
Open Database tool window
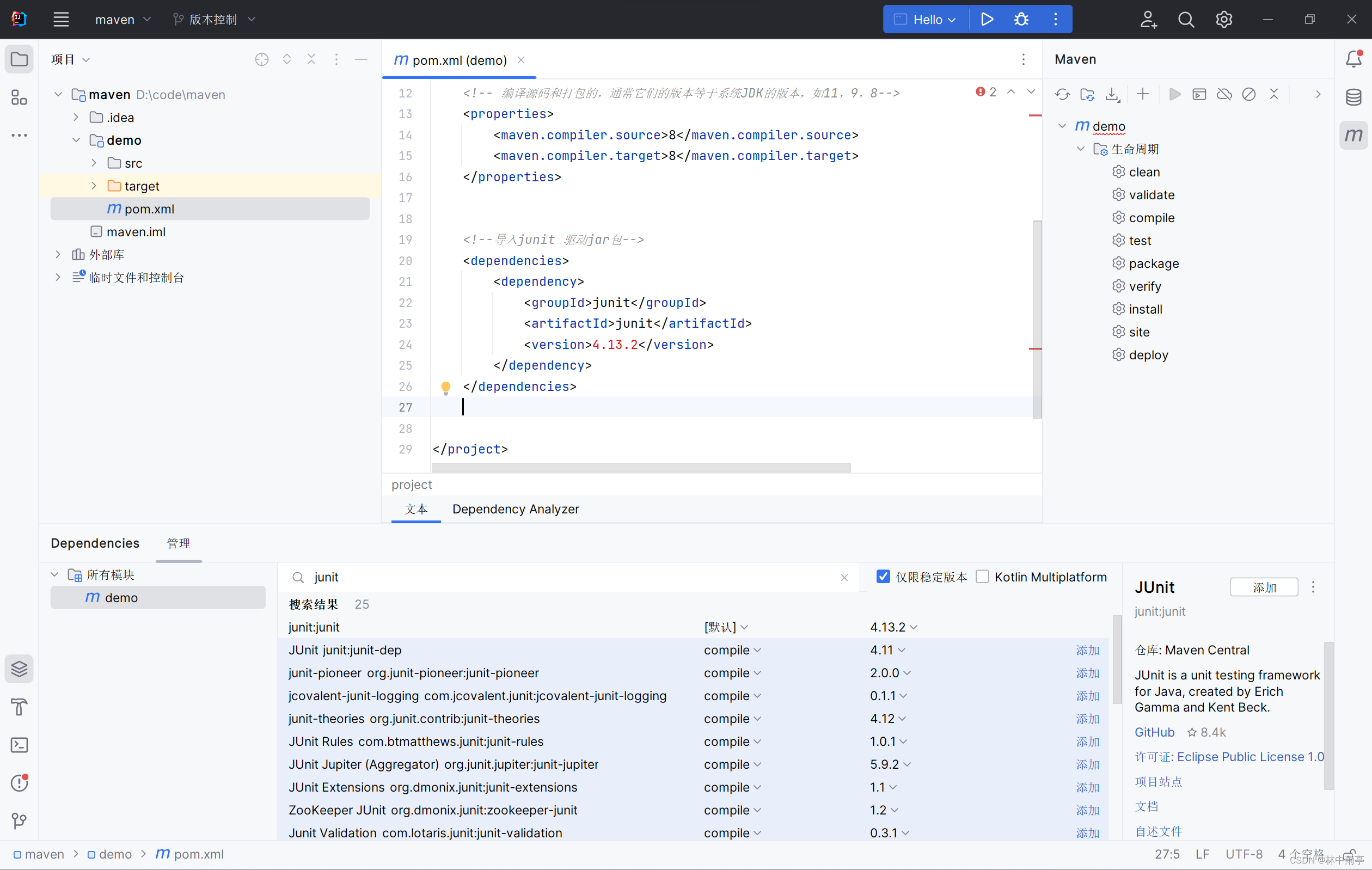[1354, 97]
